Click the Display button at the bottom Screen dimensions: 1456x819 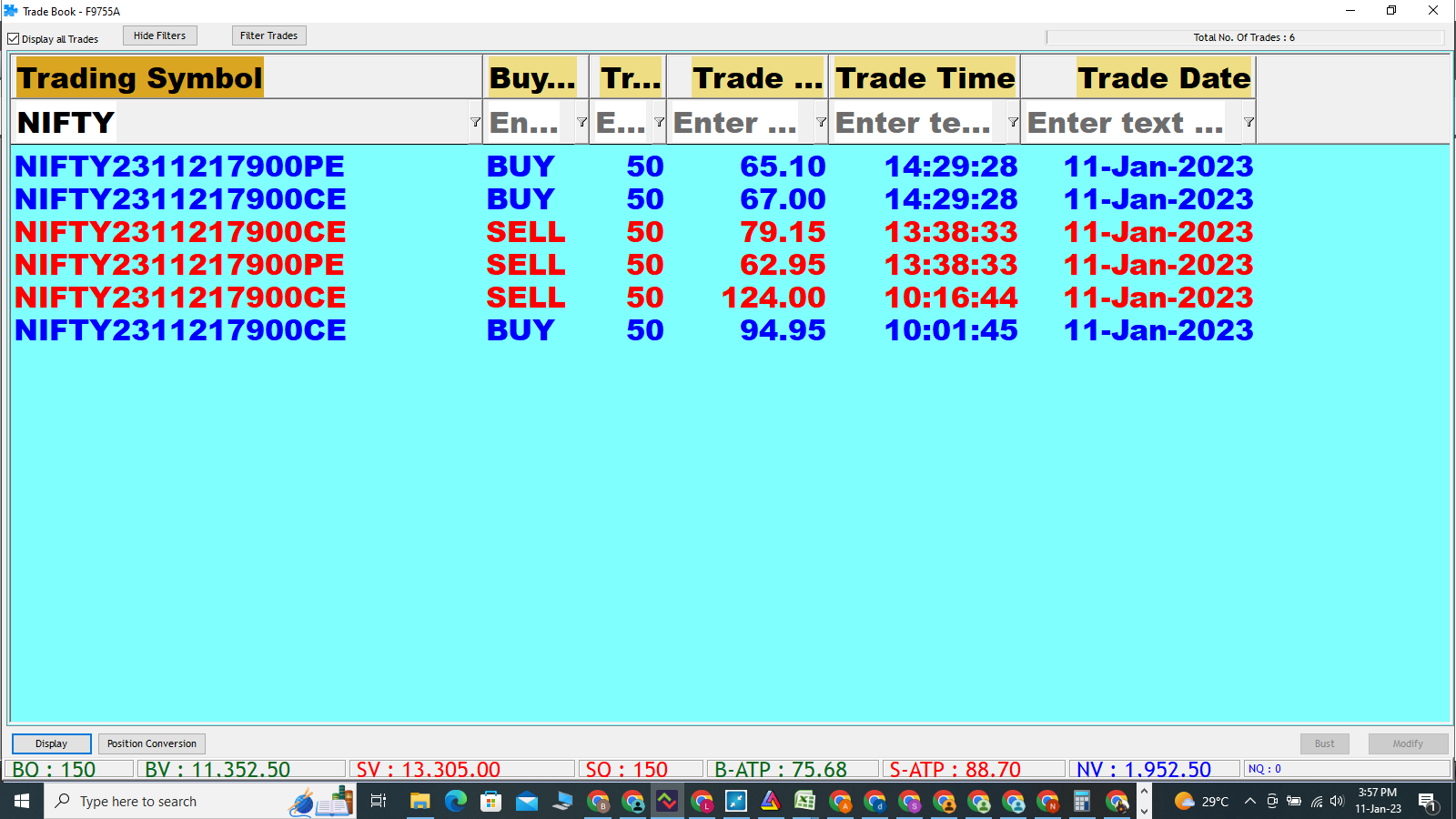tap(52, 743)
